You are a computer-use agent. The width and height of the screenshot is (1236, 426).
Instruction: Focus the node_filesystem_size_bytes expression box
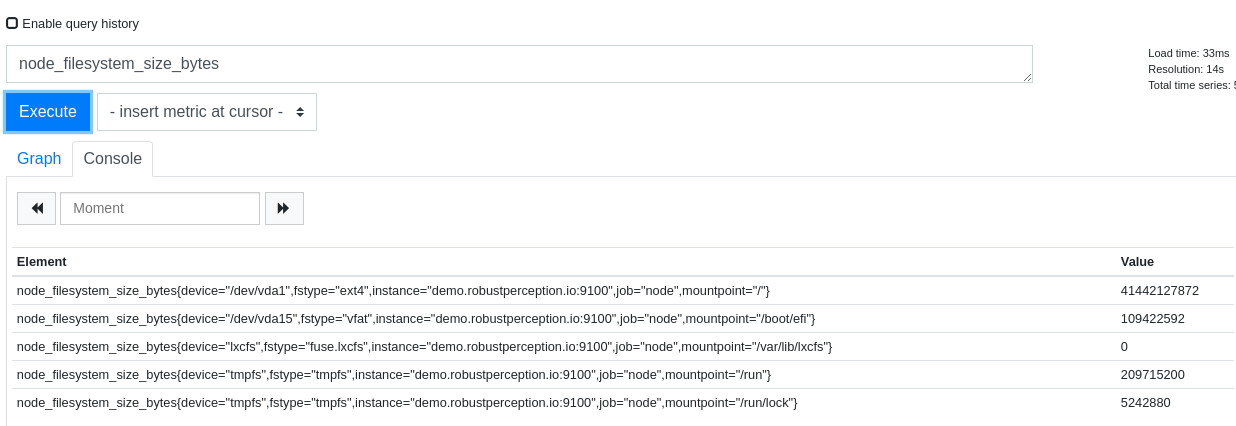[519, 64]
